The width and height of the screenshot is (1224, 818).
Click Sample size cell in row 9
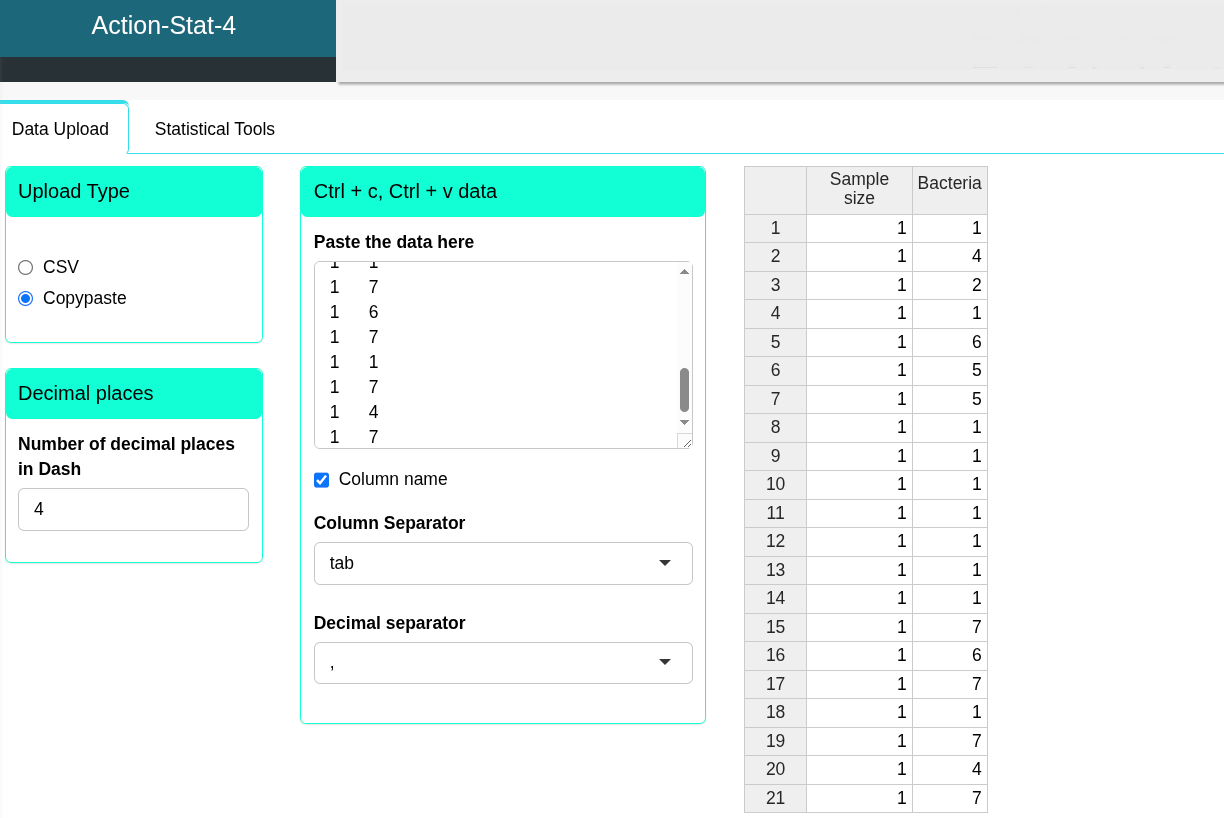pos(859,456)
